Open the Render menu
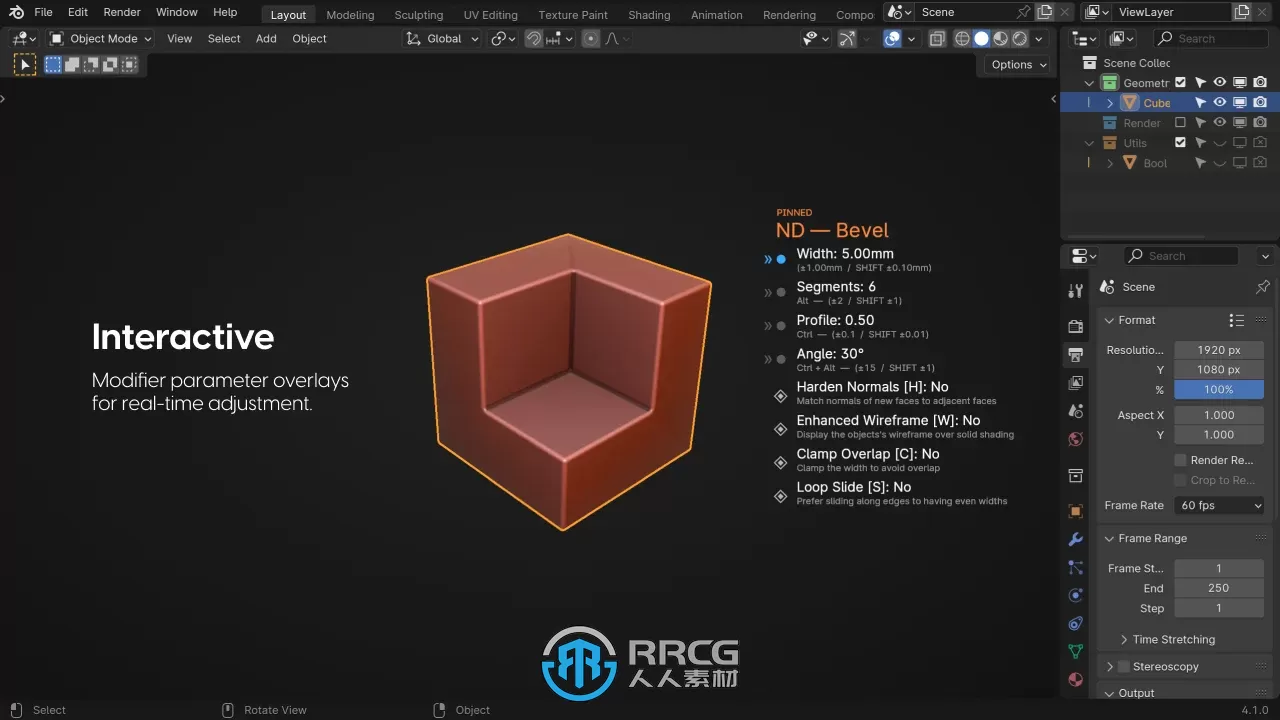 coord(122,12)
